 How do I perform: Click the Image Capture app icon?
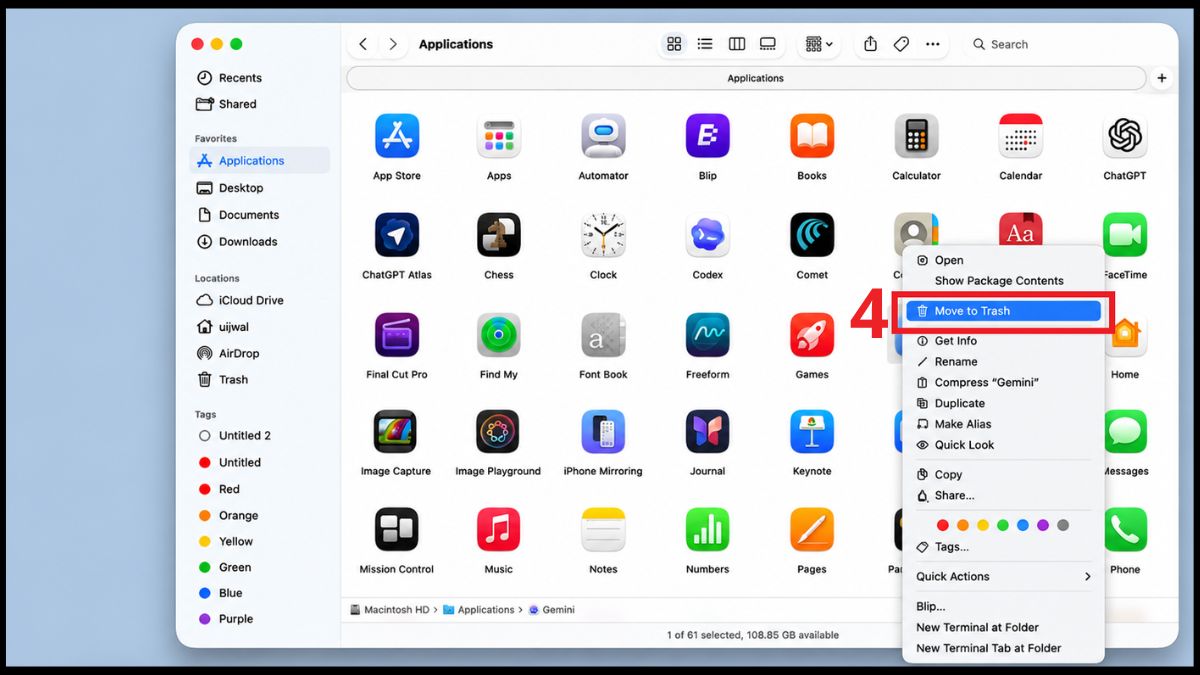tap(397, 432)
